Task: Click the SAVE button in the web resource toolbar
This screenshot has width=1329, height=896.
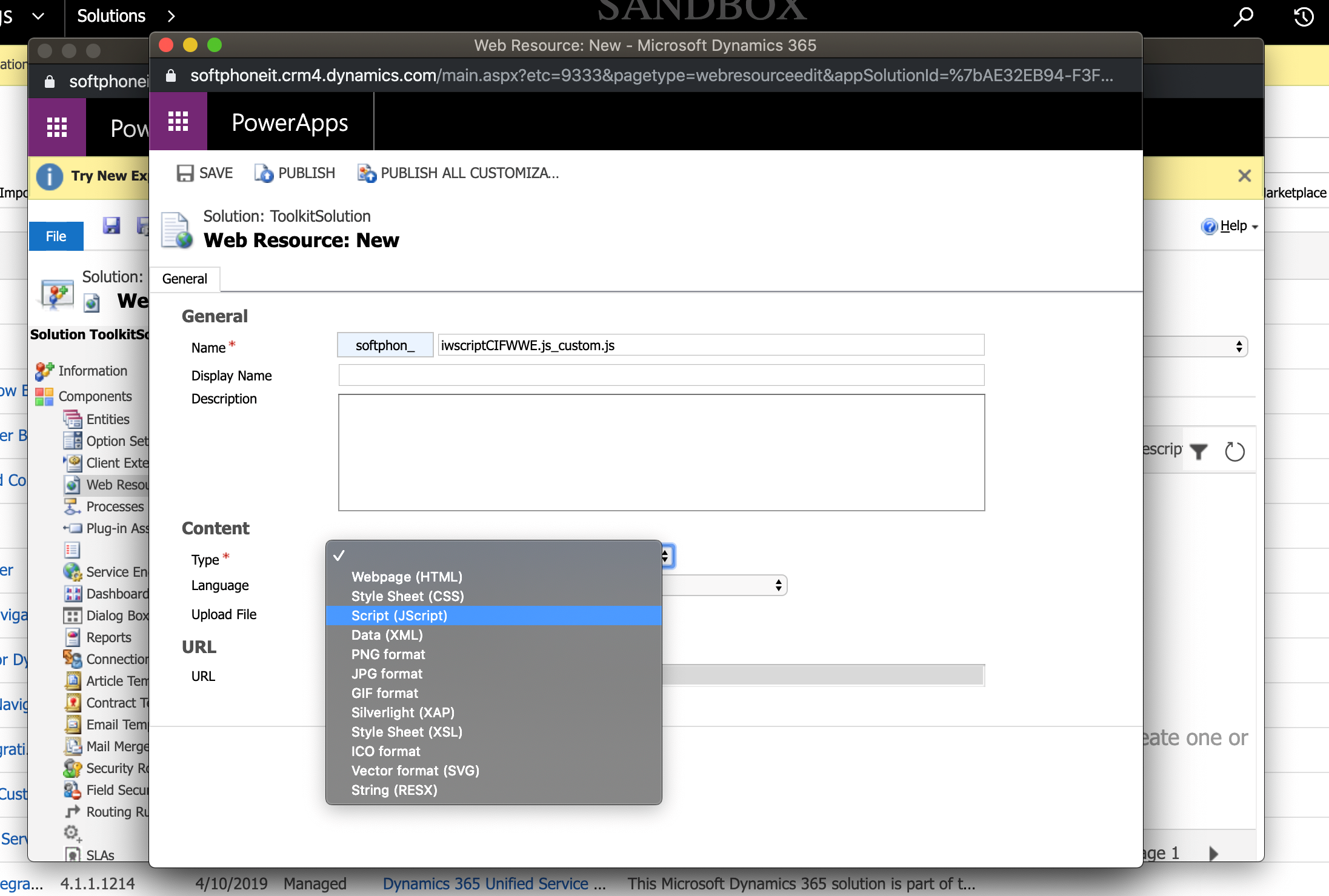Action: [x=205, y=173]
